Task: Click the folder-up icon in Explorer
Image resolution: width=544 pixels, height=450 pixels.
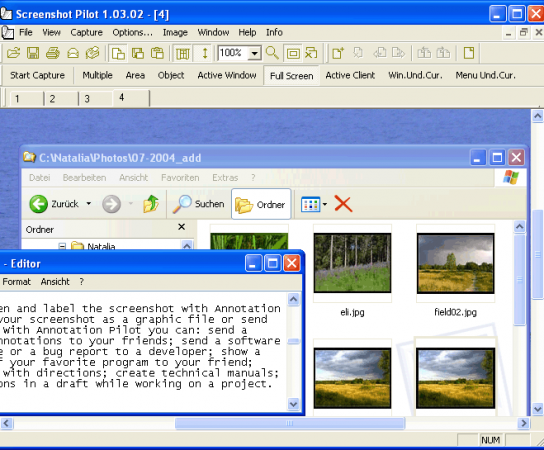Action: click(x=151, y=204)
